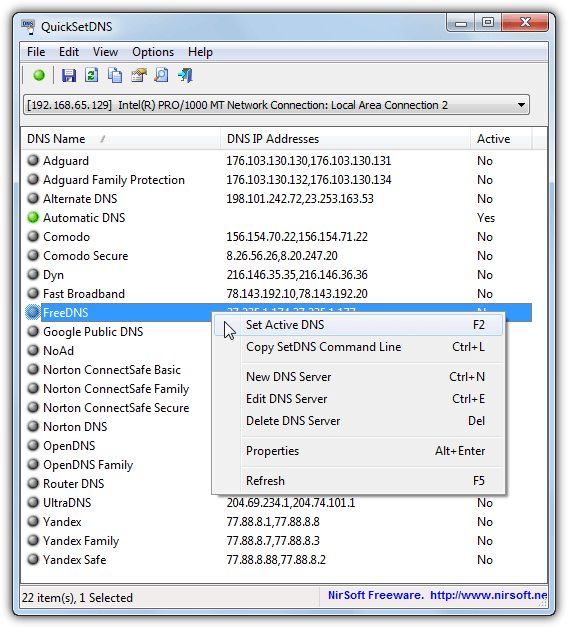Click IP addresses 198.101.242.72,23.253.163.53

(x=300, y=199)
